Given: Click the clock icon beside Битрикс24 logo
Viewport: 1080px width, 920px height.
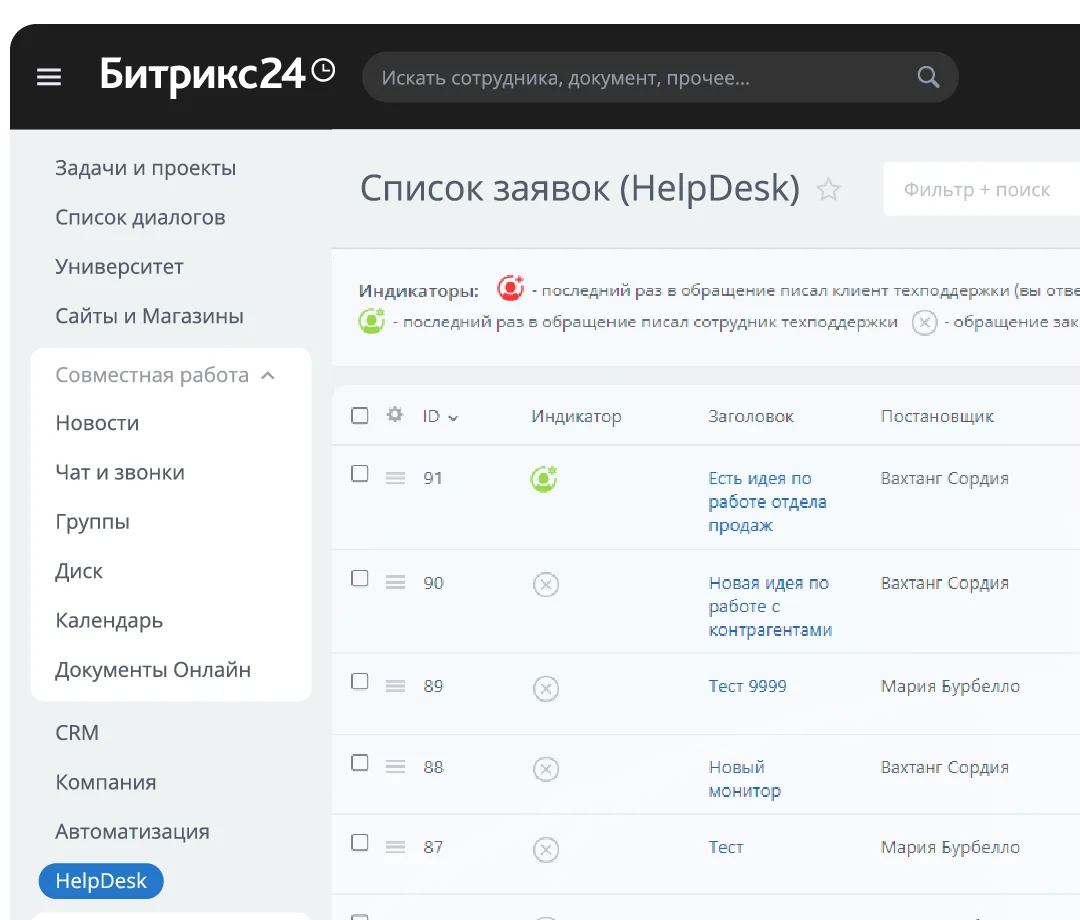Looking at the screenshot, I should [x=323, y=71].
